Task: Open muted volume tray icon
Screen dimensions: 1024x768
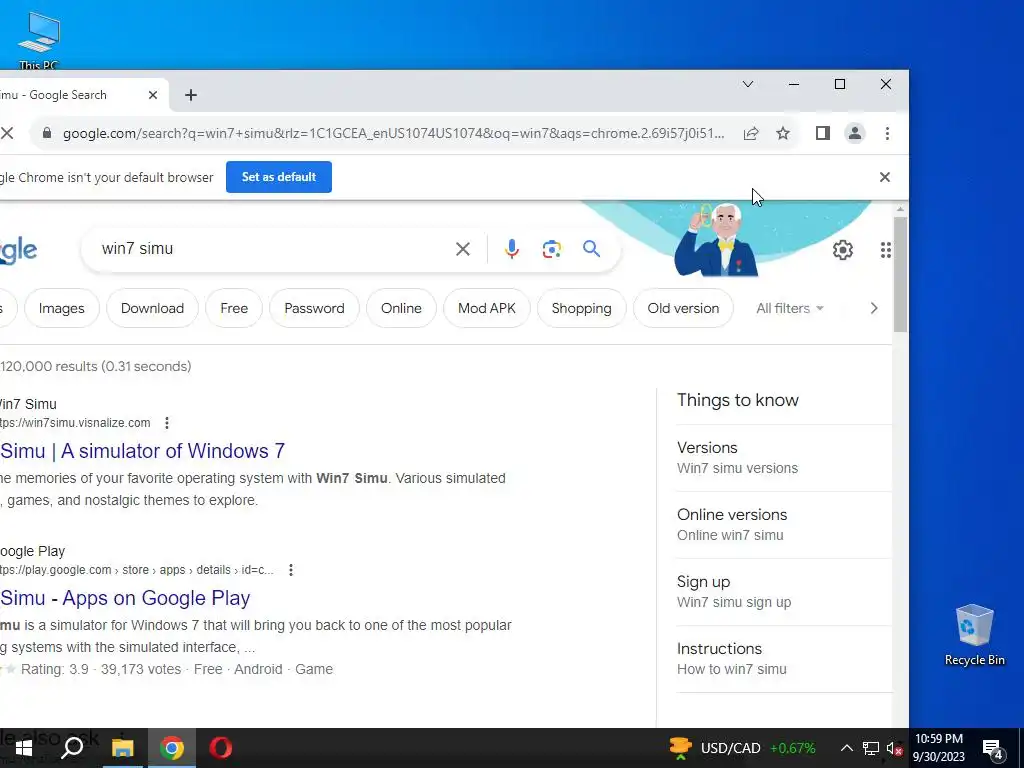Action: point(894,748)
